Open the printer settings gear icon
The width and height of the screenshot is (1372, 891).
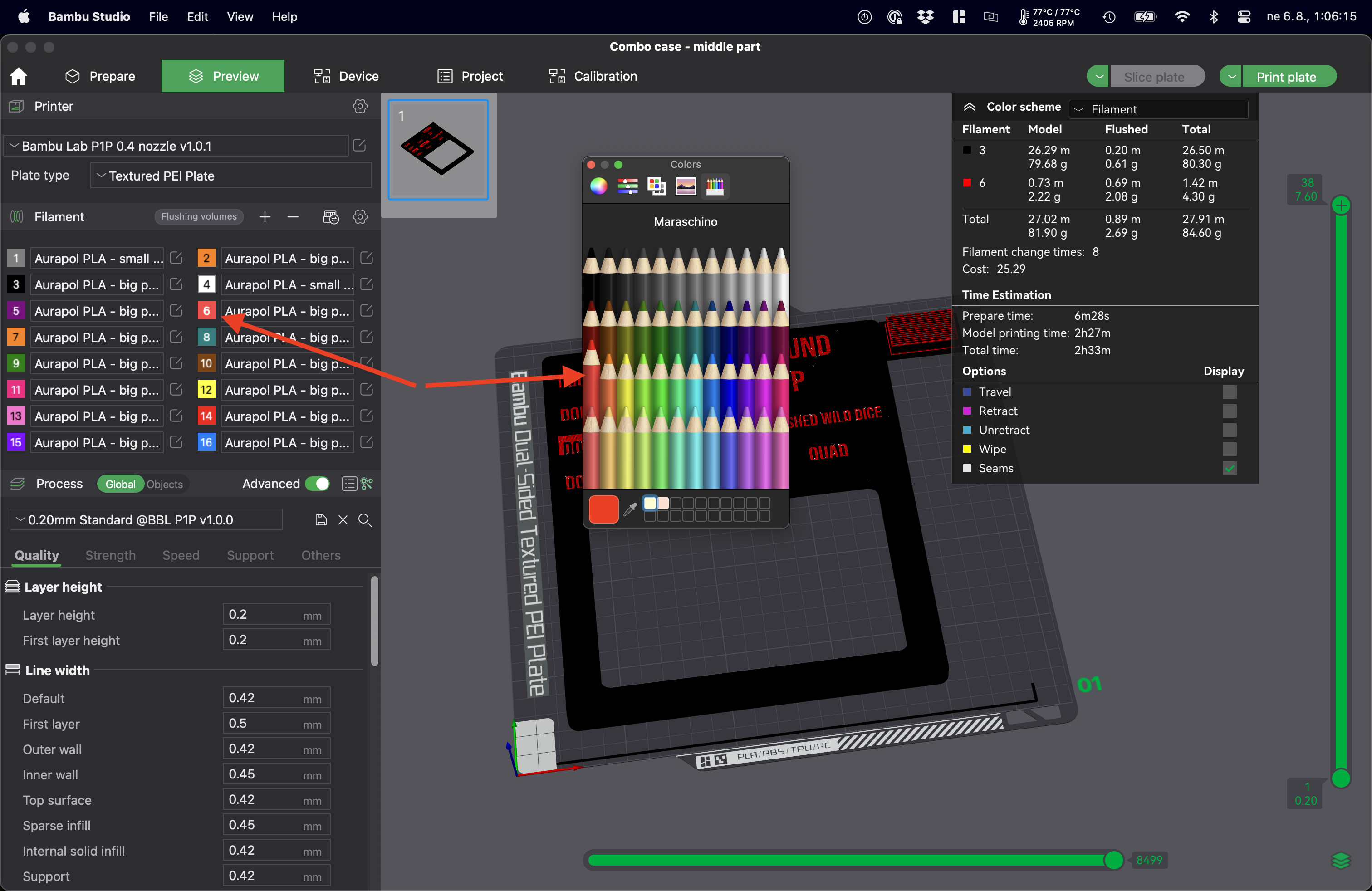[x=360, y=106]
